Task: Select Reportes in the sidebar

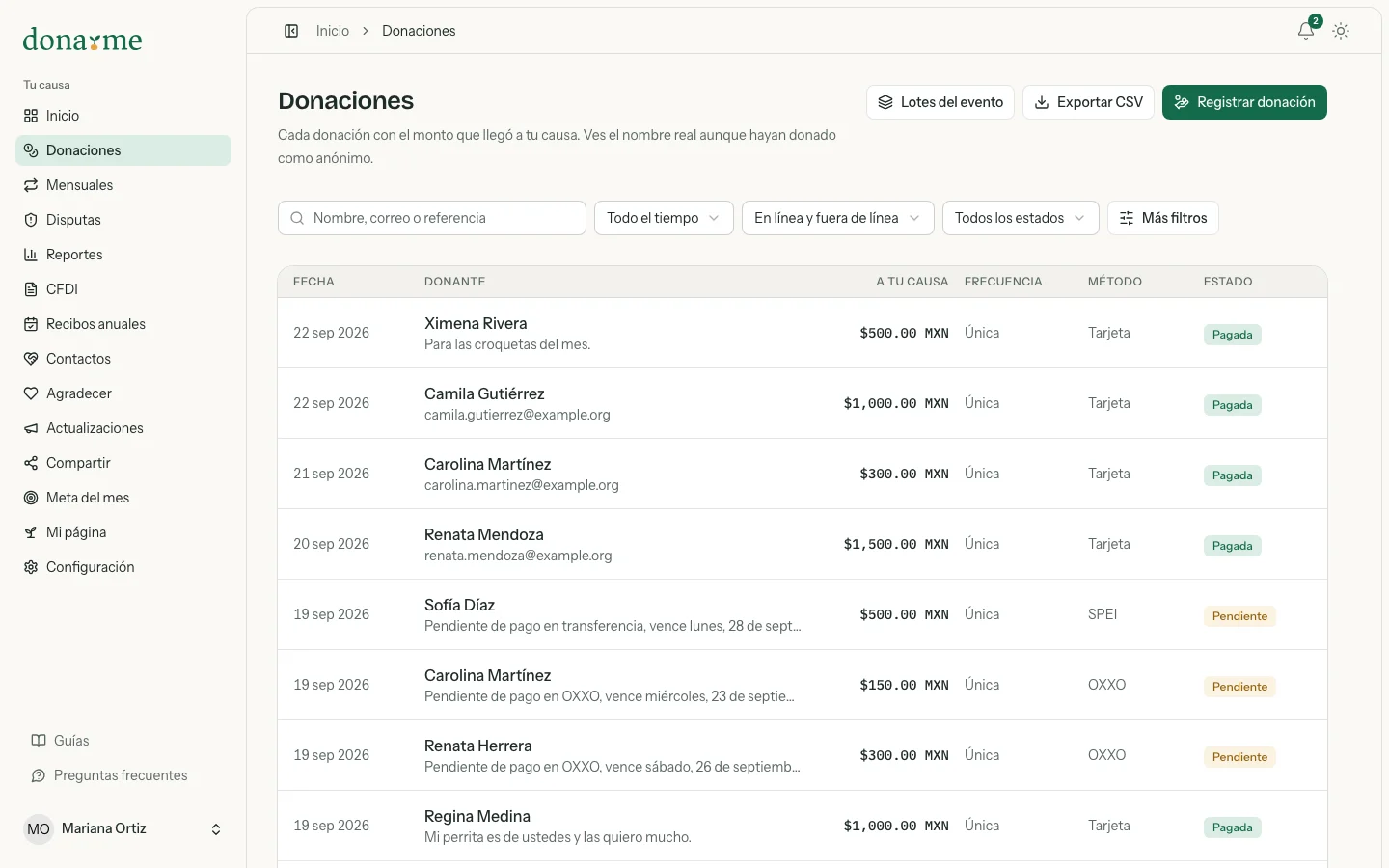Action: [x=123, y=255]
